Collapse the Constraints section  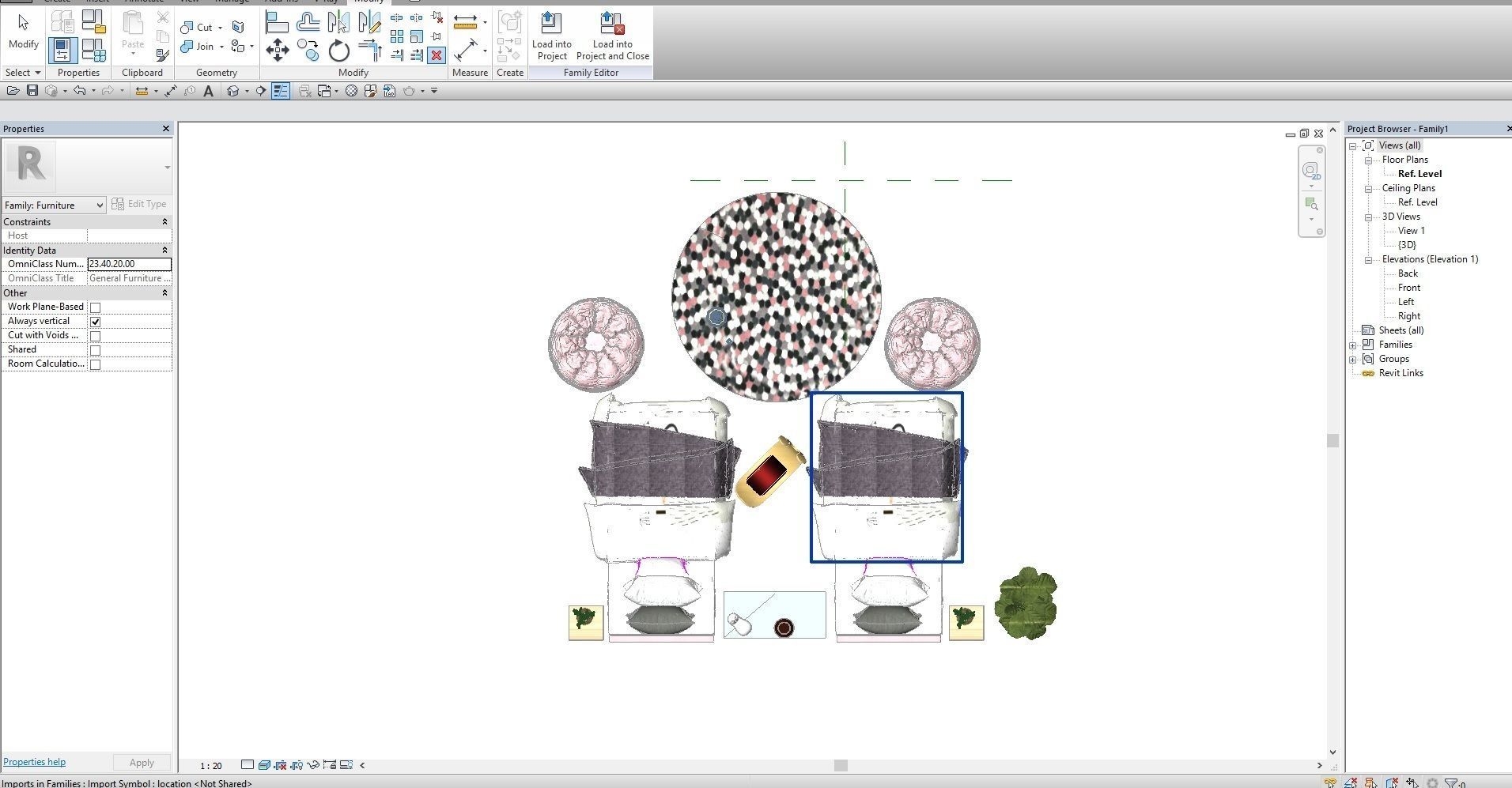pos(165,222)
